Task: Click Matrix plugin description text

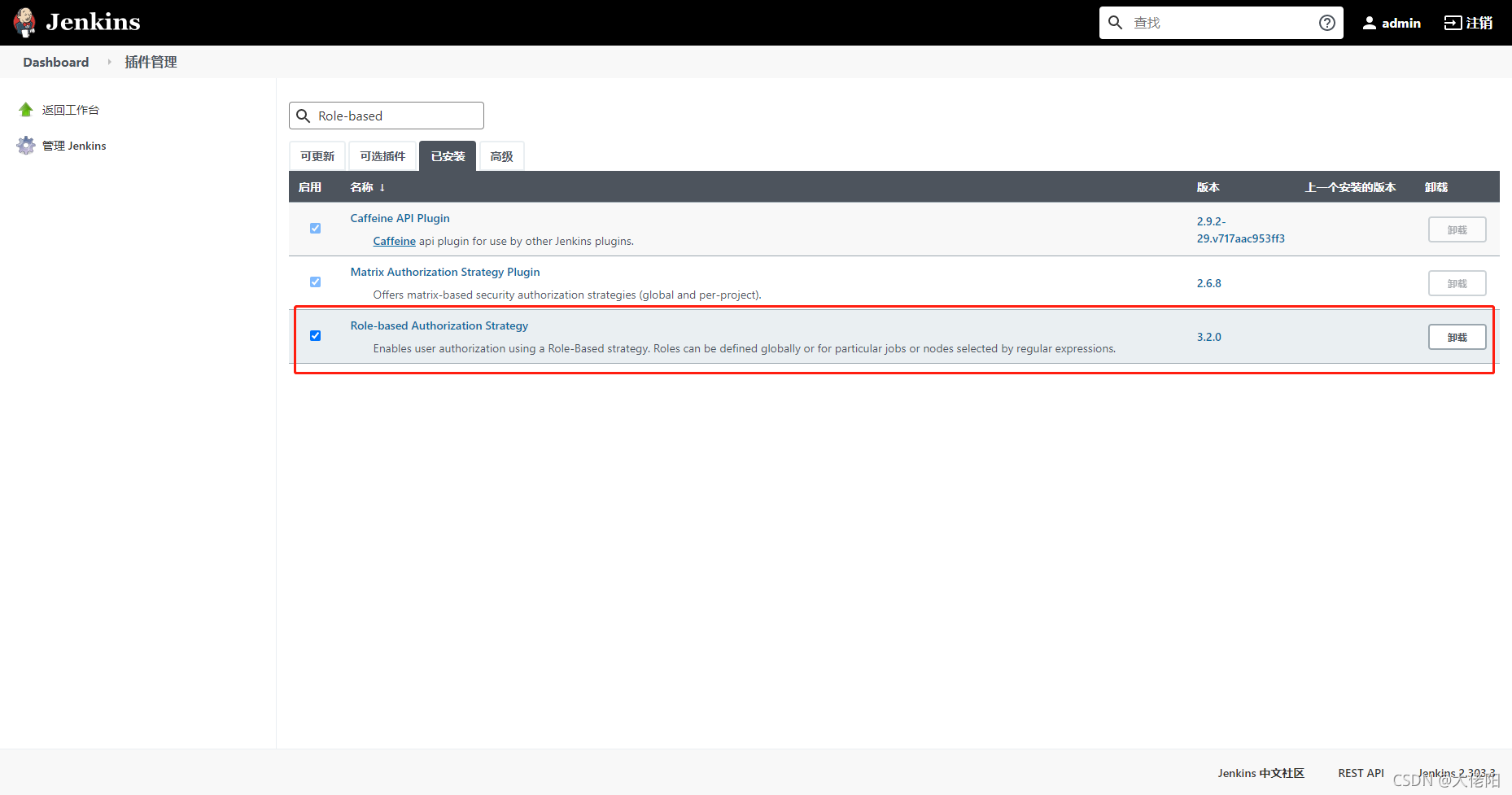Action: point(567,295)
